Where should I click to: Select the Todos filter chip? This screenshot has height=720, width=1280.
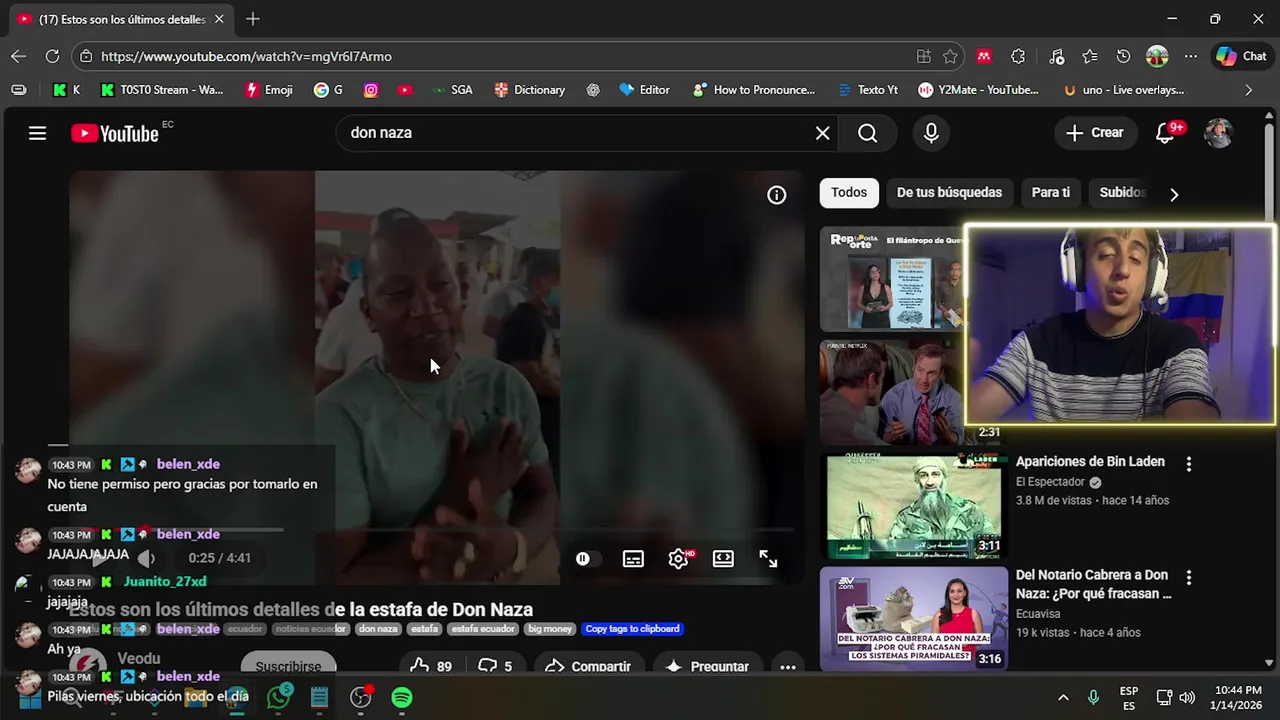(849, 193)
